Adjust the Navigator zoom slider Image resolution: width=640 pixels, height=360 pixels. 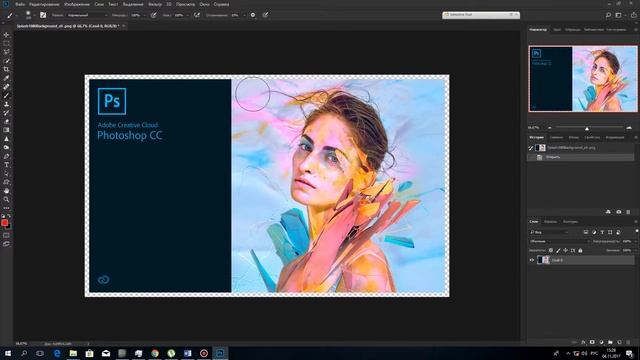tap(587, 128)
